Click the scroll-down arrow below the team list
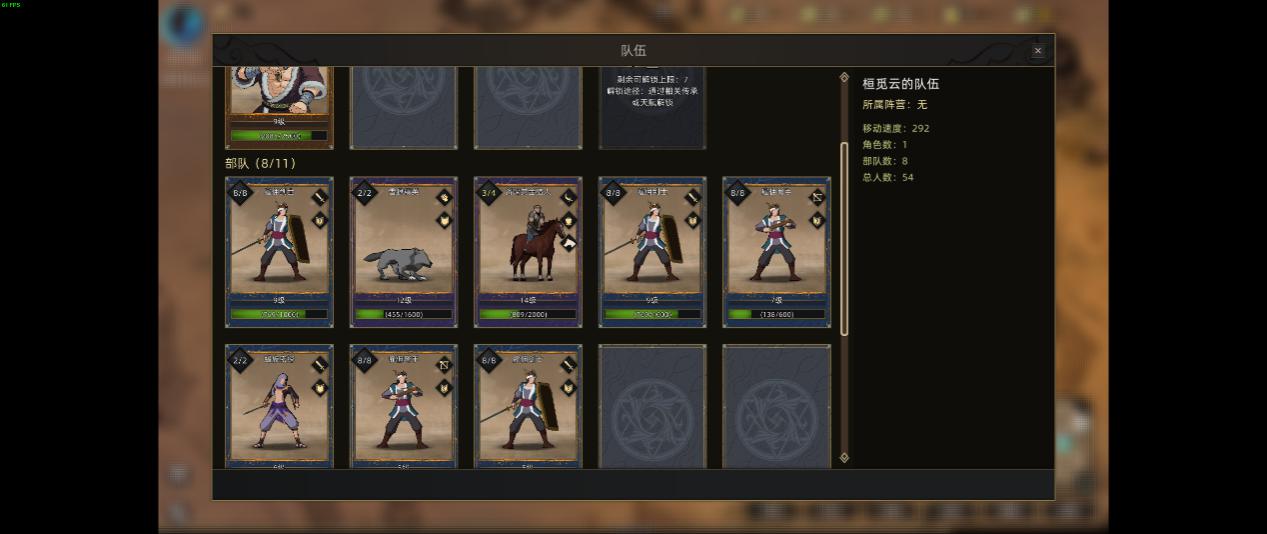Image resolution: width=1267 pixels, height=534 pixels. pyautogui.click(x=844, y=457)
